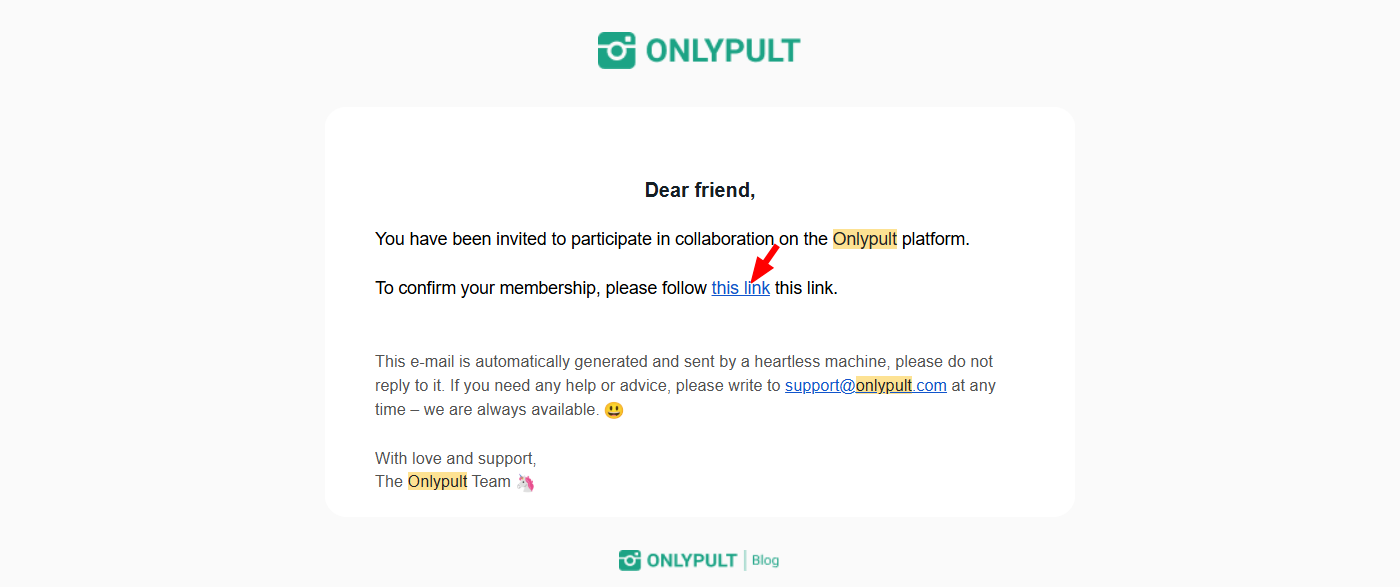Click the word "Team" in the signature

point(491,481)
